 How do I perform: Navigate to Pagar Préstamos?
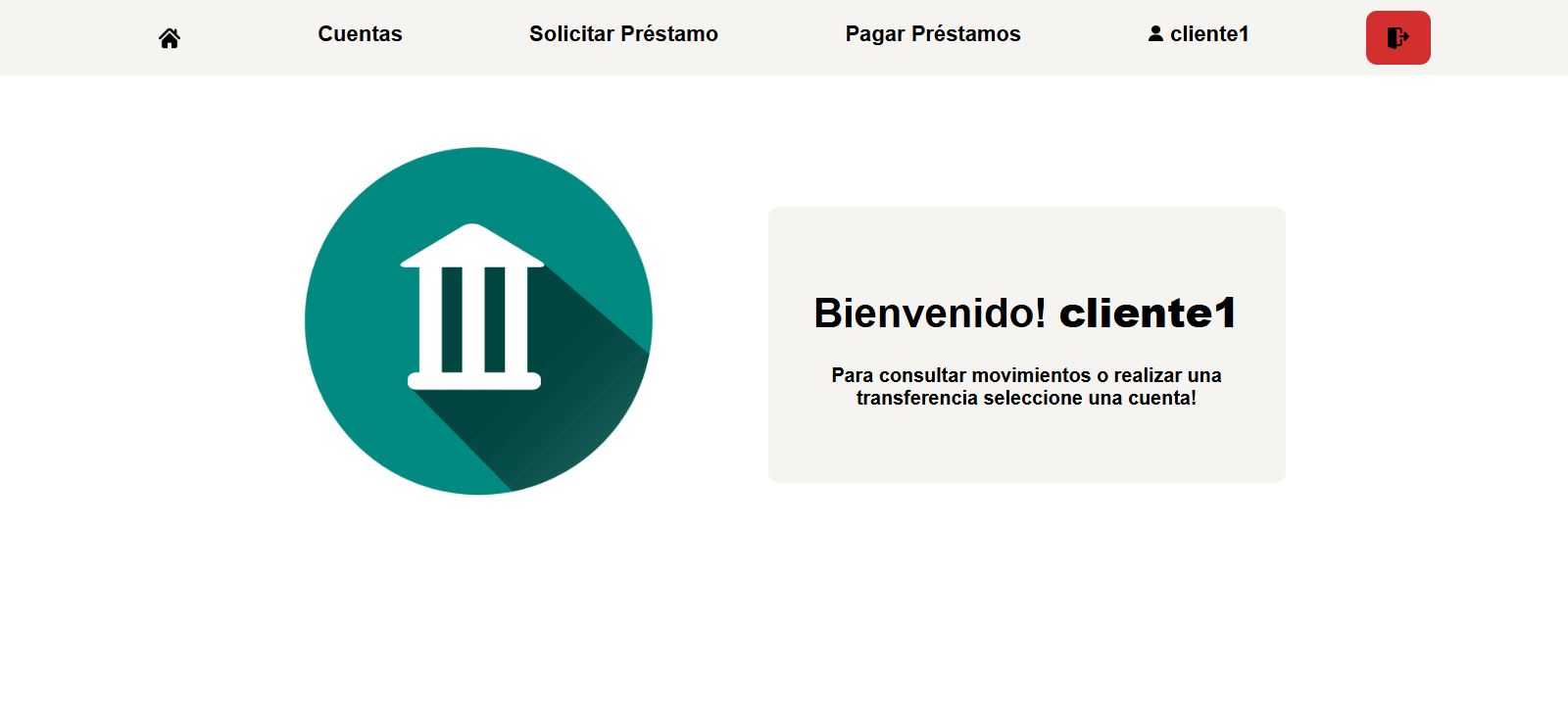click(932, 34)
